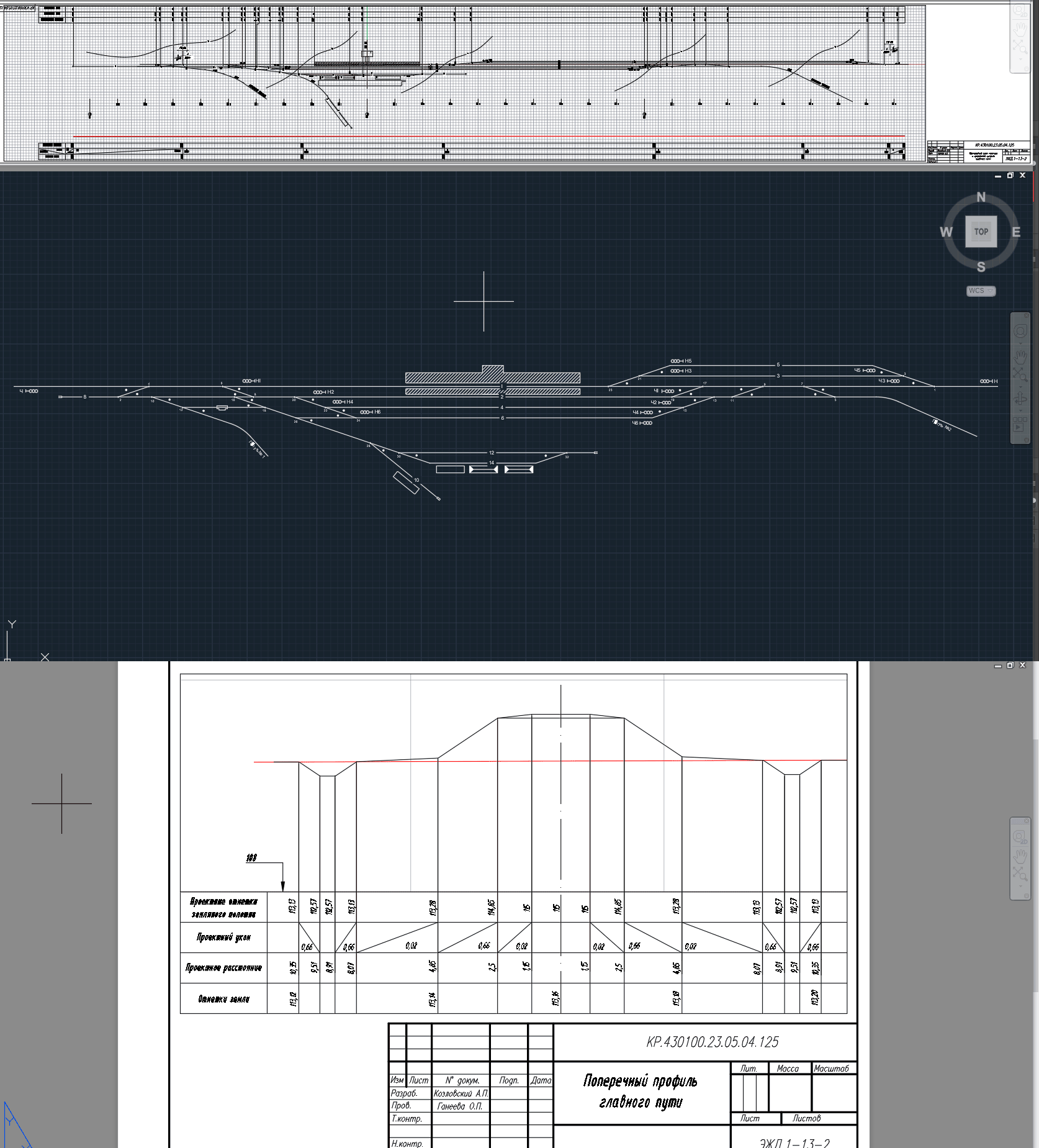Viewport: 1039px width, 1148px height.
Task: Click 'Листов' cell in title block
Action: tap(806, 1118)
